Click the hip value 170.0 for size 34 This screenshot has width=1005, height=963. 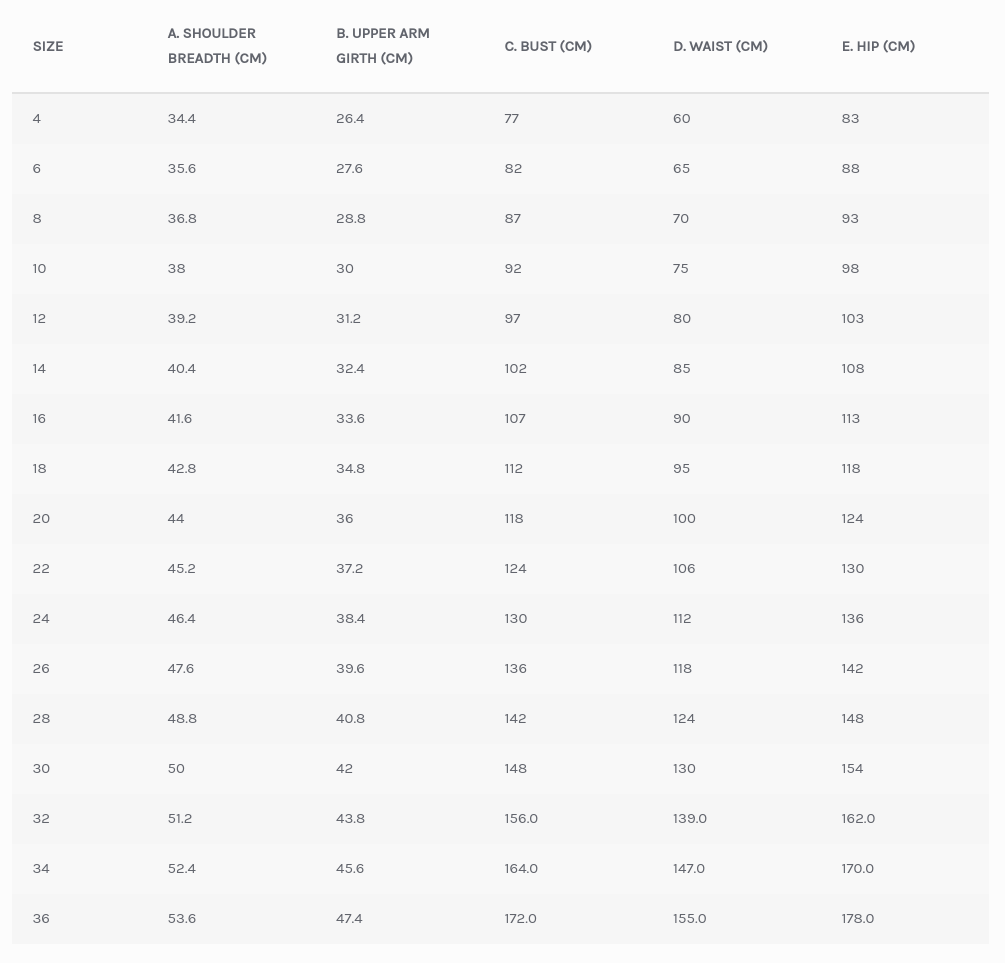[x=858, y=868]
